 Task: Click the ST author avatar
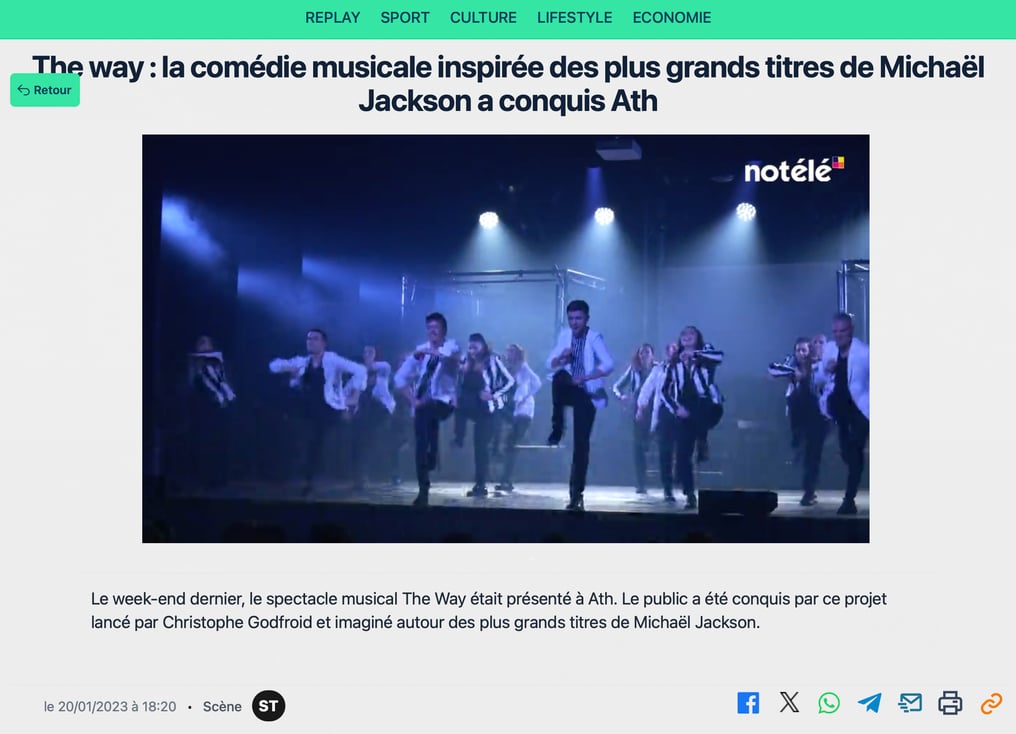click(x=268, y=706)
